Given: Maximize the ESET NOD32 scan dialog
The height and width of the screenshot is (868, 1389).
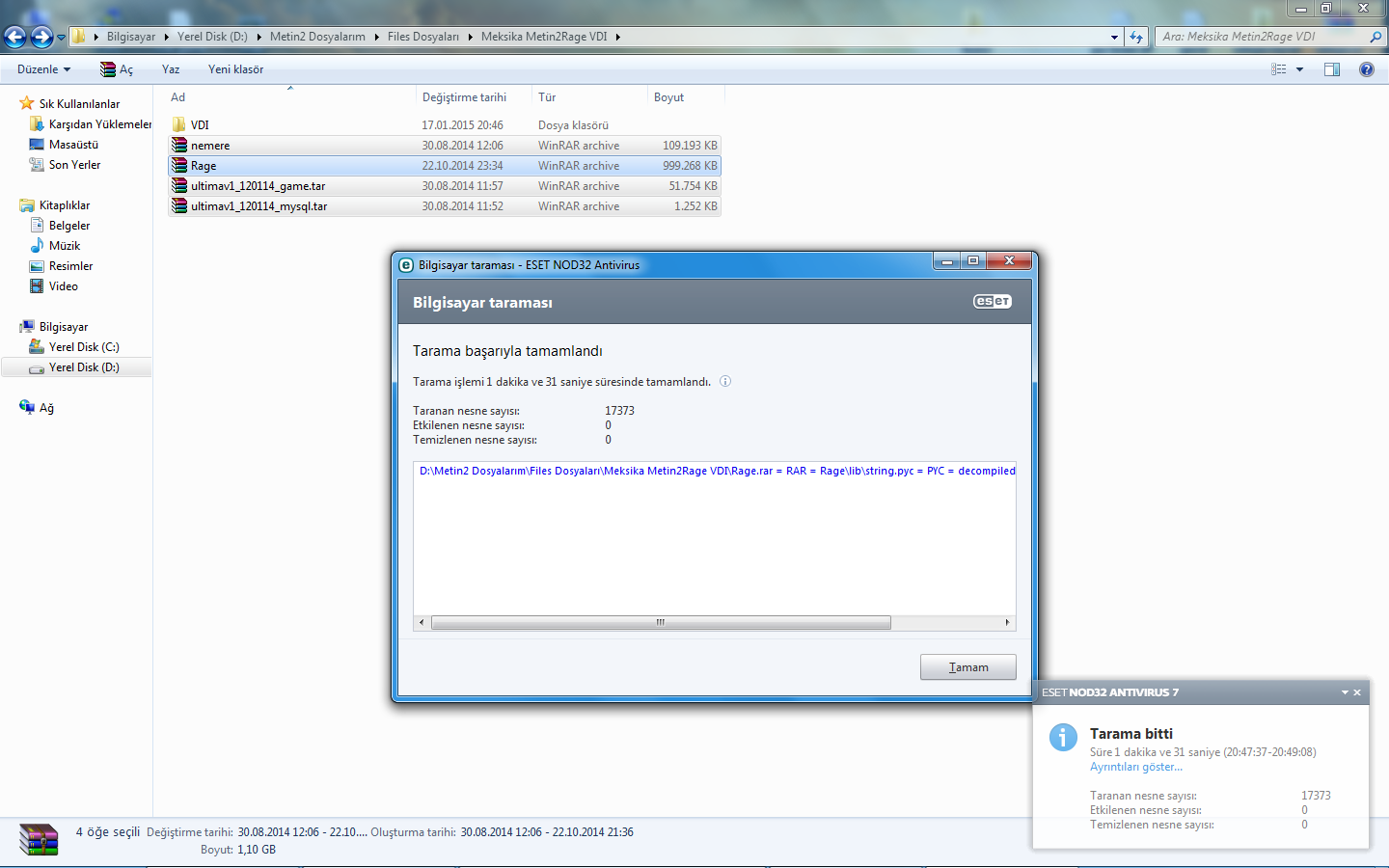Looking at the screenshot, I should (973, 261).
